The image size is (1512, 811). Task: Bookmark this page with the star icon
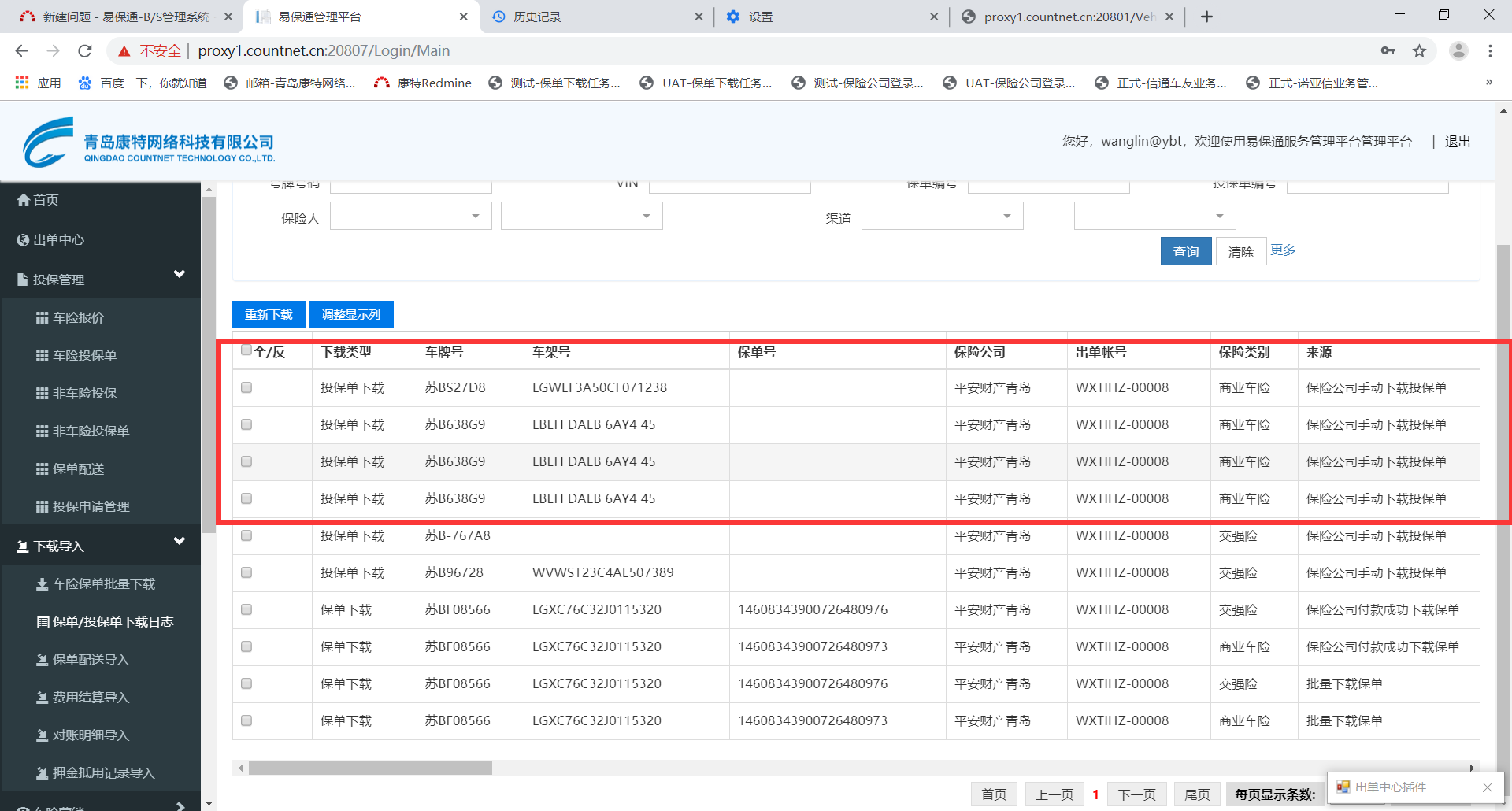(1419, 51)
